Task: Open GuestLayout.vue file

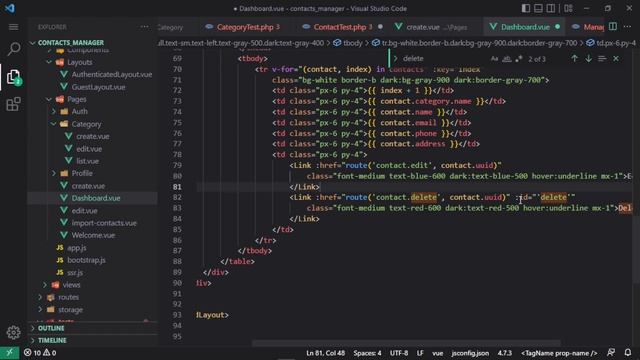Action: [98, 87]
